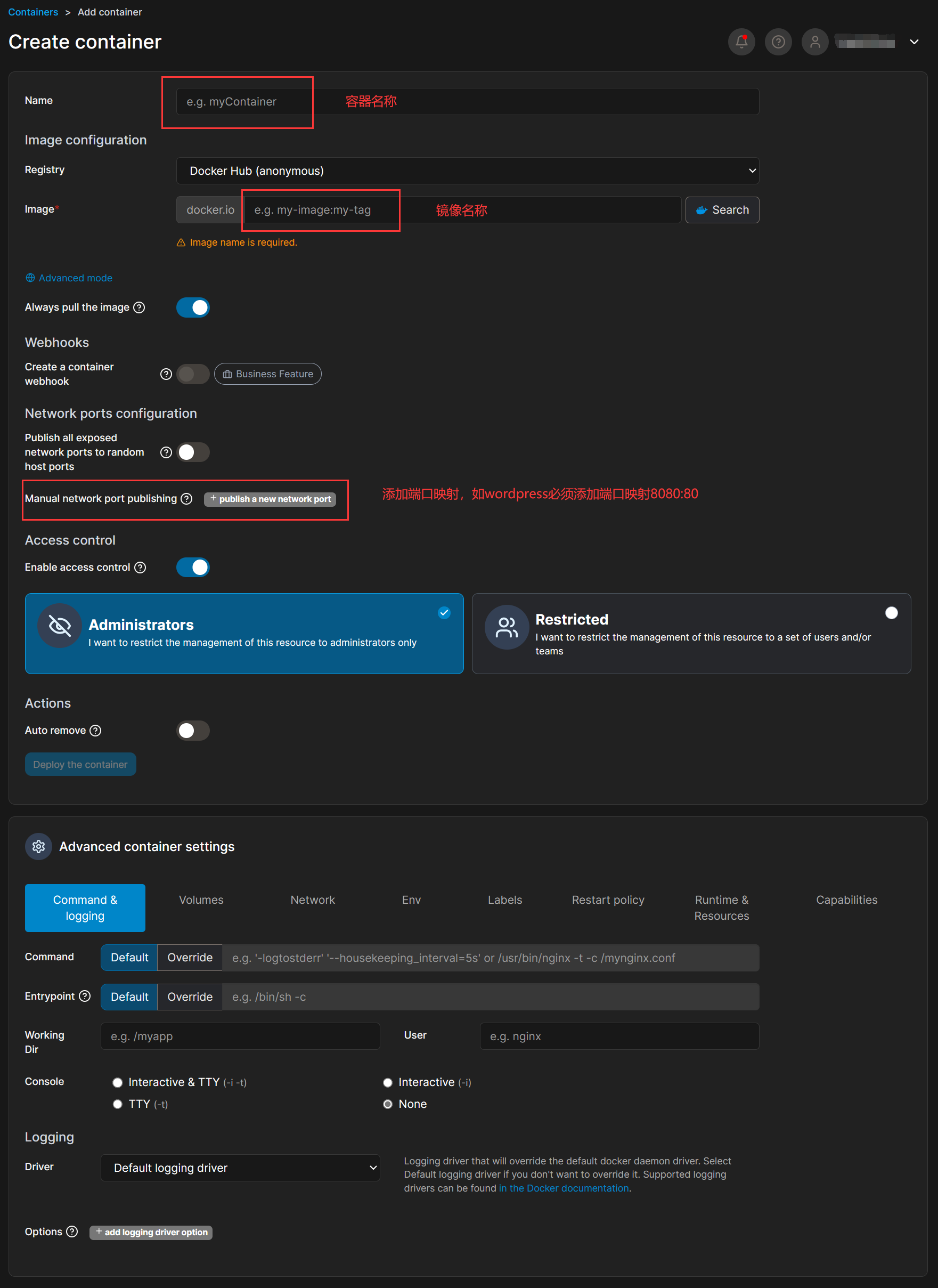Focus the User input field
This screenshot has width=938, height=1288.
tap(619, 1036)
